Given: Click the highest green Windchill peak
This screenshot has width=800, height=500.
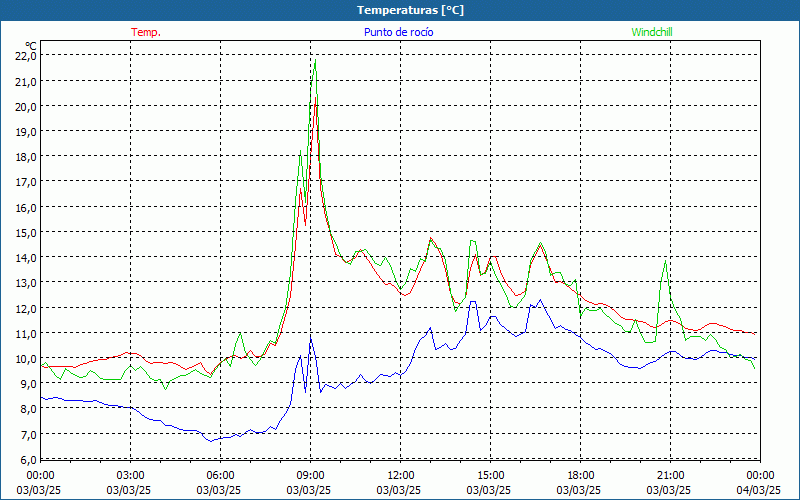Looking at the screenshot, I should pyautogui.click(x=315, y=62).
